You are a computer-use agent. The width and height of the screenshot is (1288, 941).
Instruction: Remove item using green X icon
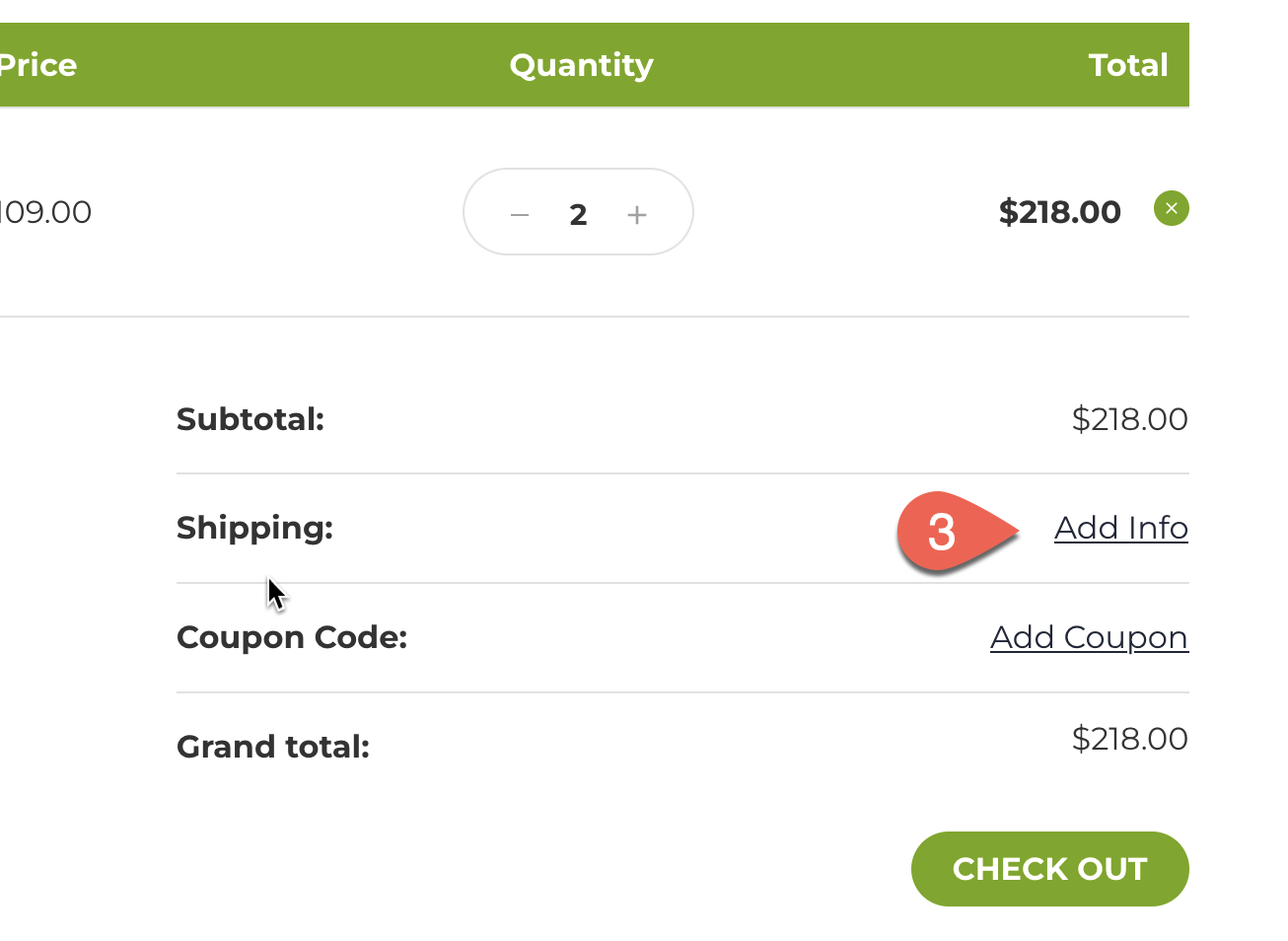coord(1172,208)
